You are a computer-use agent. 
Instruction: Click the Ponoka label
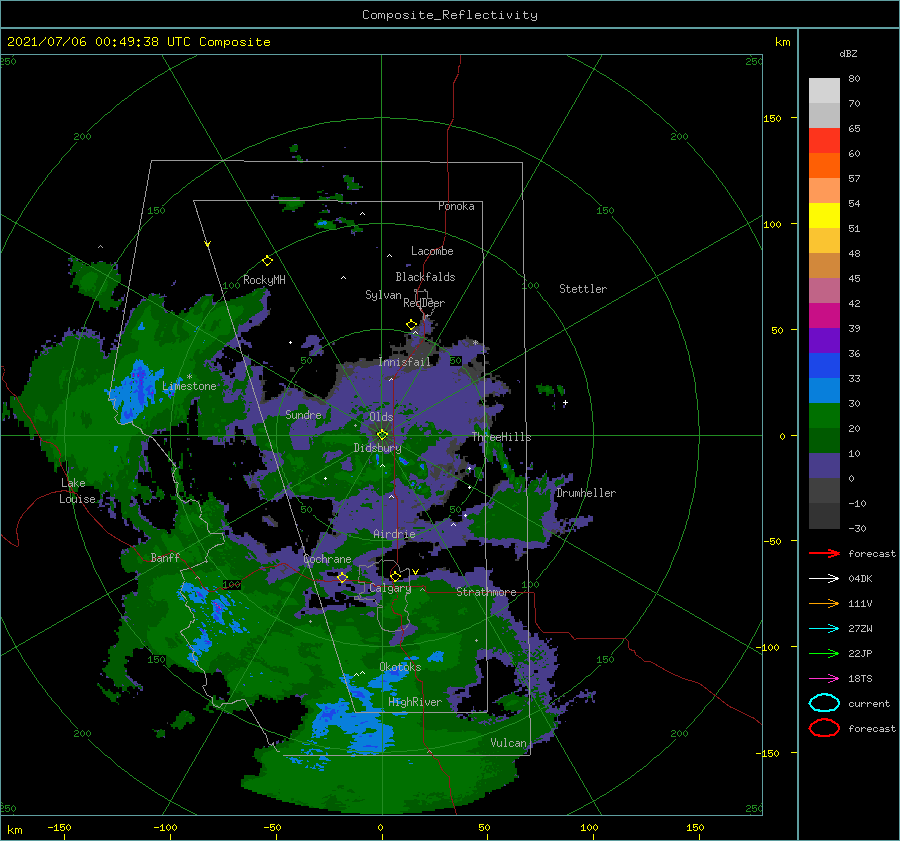(456, 206)
